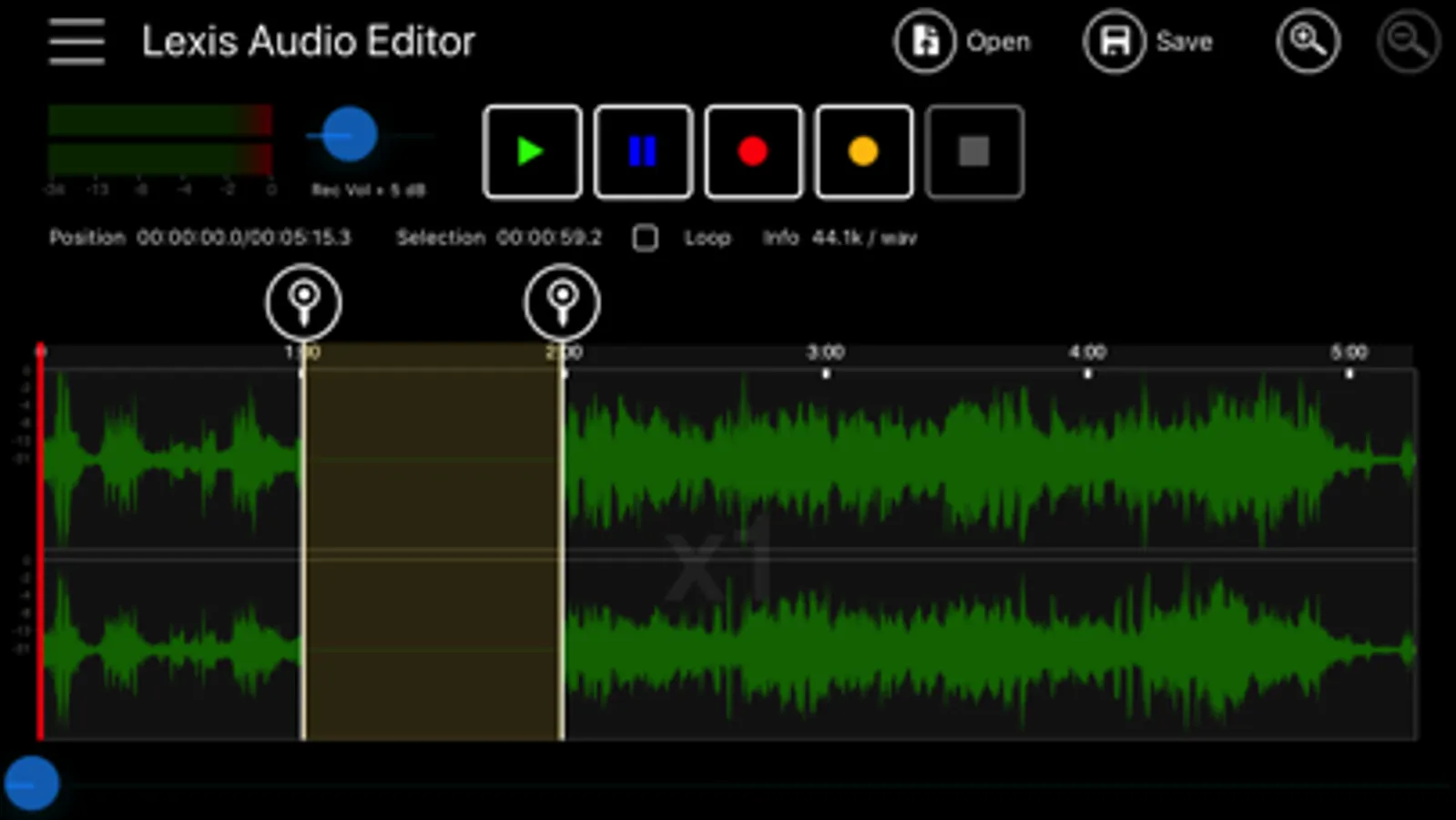Click the Open label text

tap(998, 42)
